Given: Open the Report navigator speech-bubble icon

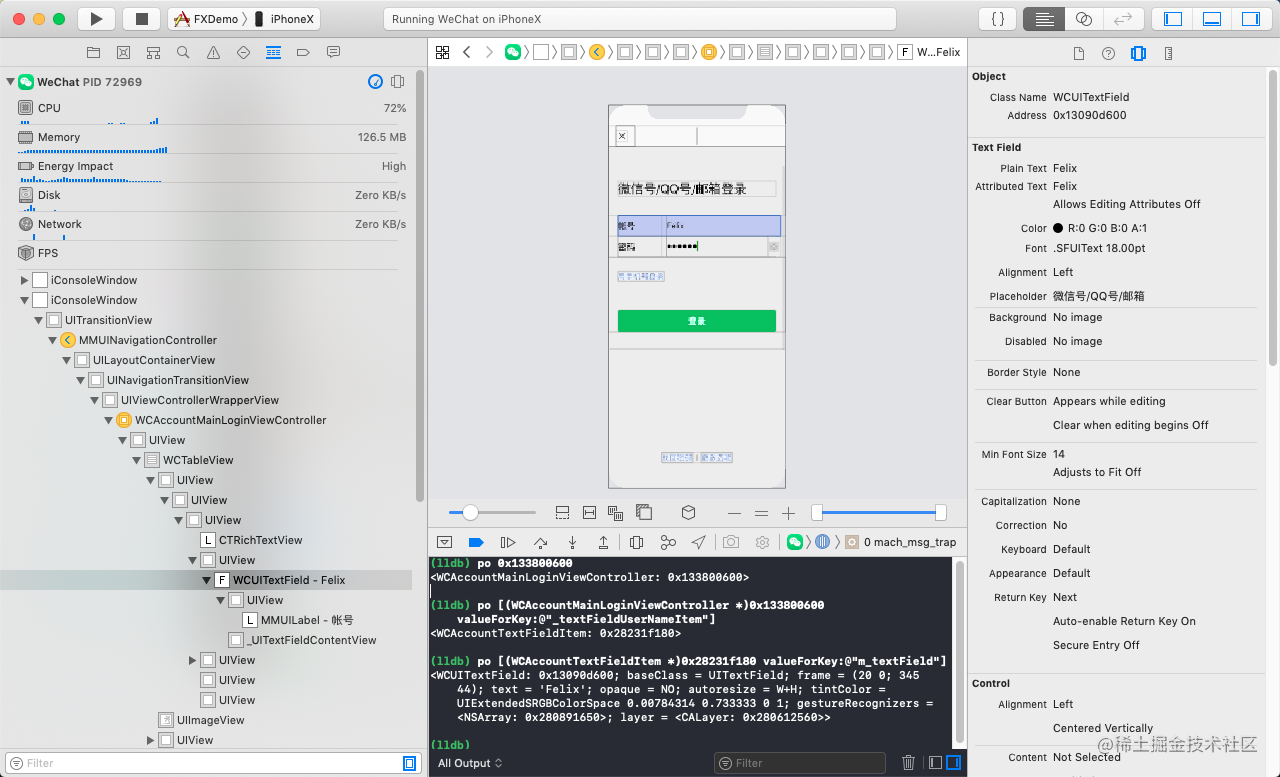Looking at the screenshot, I should [x=333, y=52].
